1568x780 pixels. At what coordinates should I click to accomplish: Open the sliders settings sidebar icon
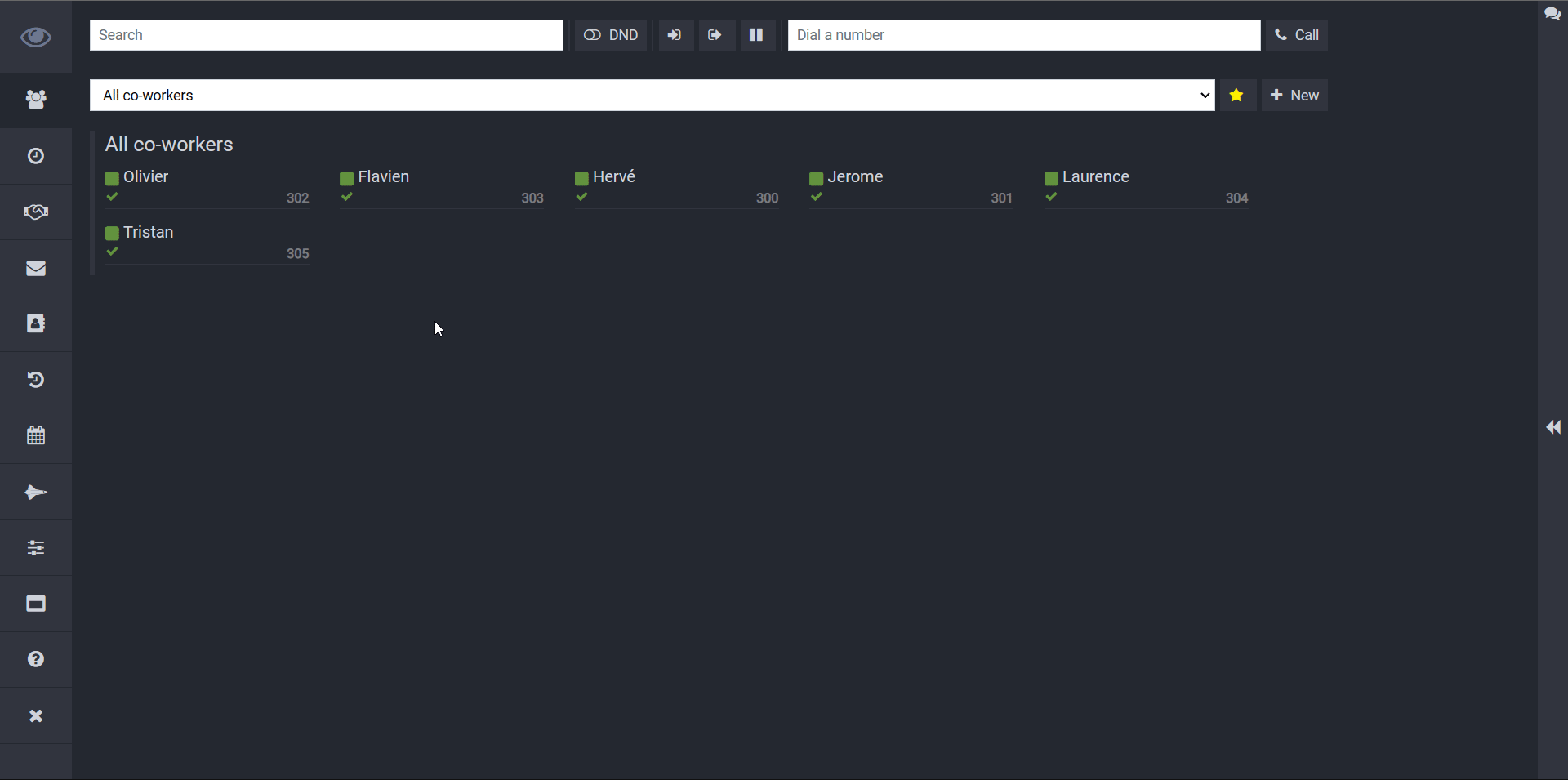coord(36,548)
